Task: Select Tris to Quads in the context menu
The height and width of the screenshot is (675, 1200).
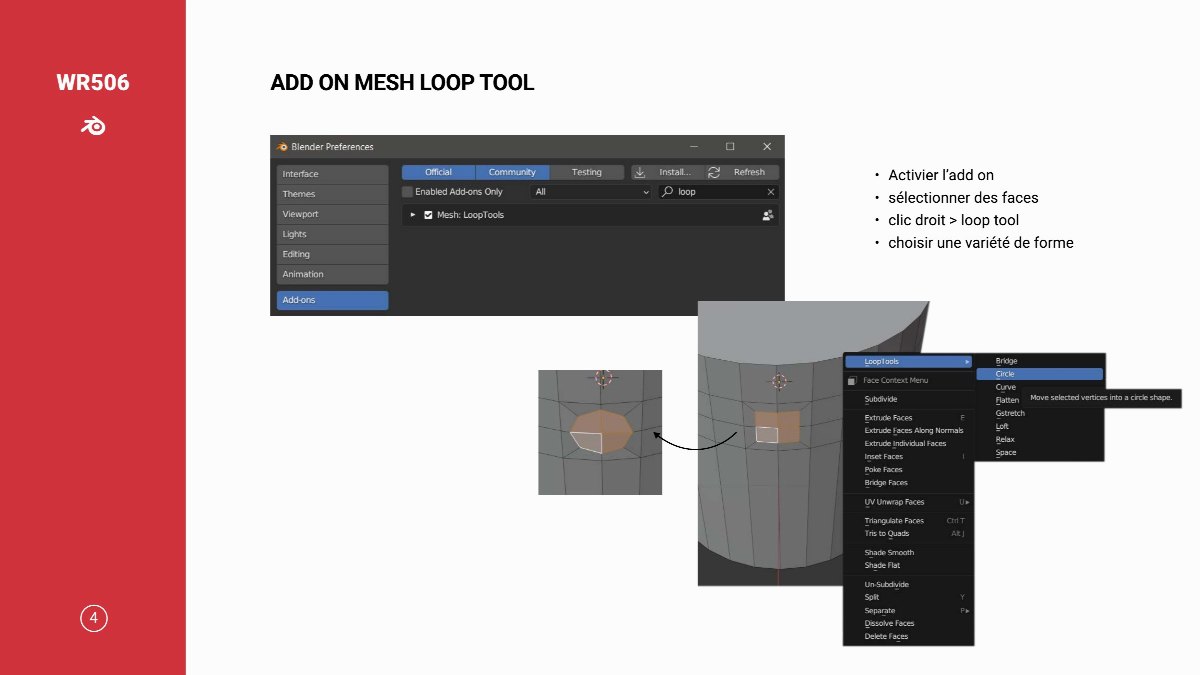Action: tap(909, 533)
